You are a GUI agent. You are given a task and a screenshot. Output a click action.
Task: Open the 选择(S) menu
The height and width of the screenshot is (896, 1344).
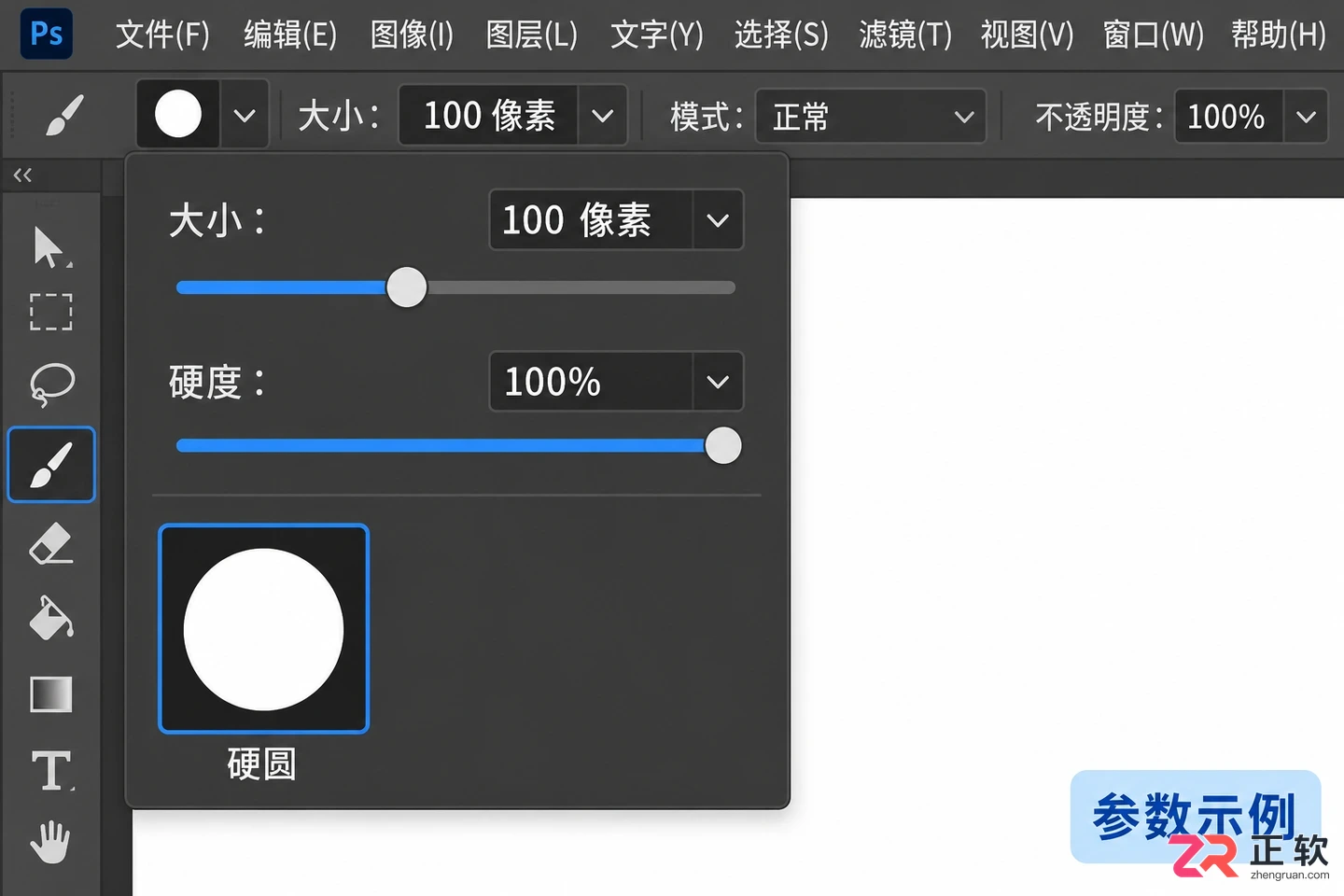[781, 35]
